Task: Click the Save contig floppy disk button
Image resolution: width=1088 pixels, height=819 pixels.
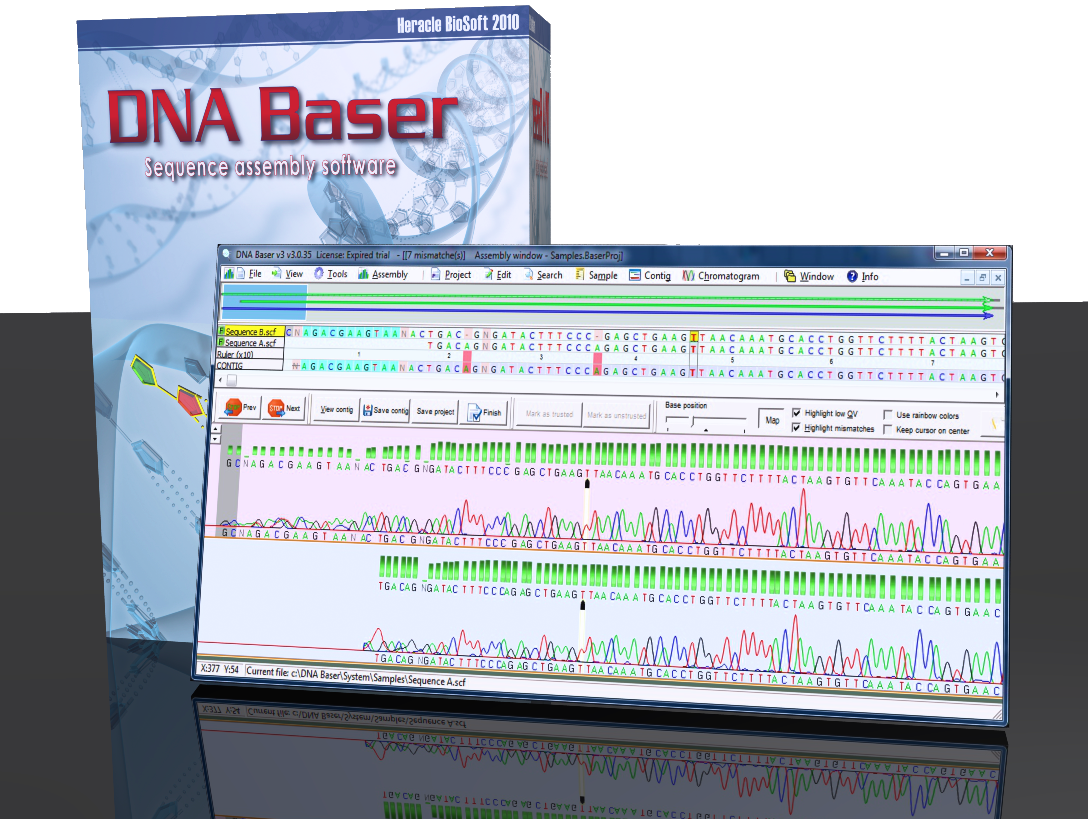Action: 386,411
